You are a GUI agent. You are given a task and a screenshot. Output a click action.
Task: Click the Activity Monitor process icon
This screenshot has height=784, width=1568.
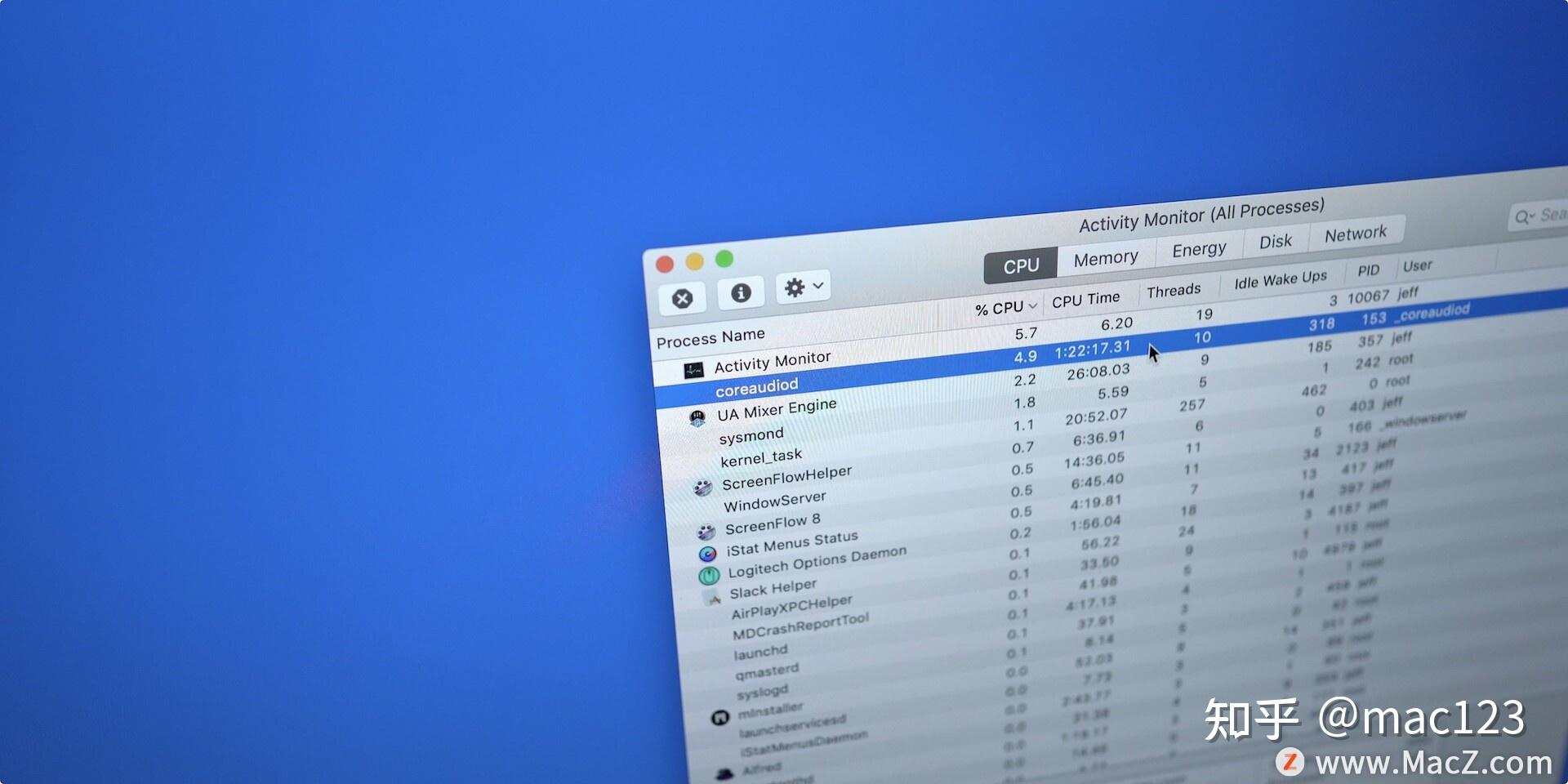click(693, 371)
